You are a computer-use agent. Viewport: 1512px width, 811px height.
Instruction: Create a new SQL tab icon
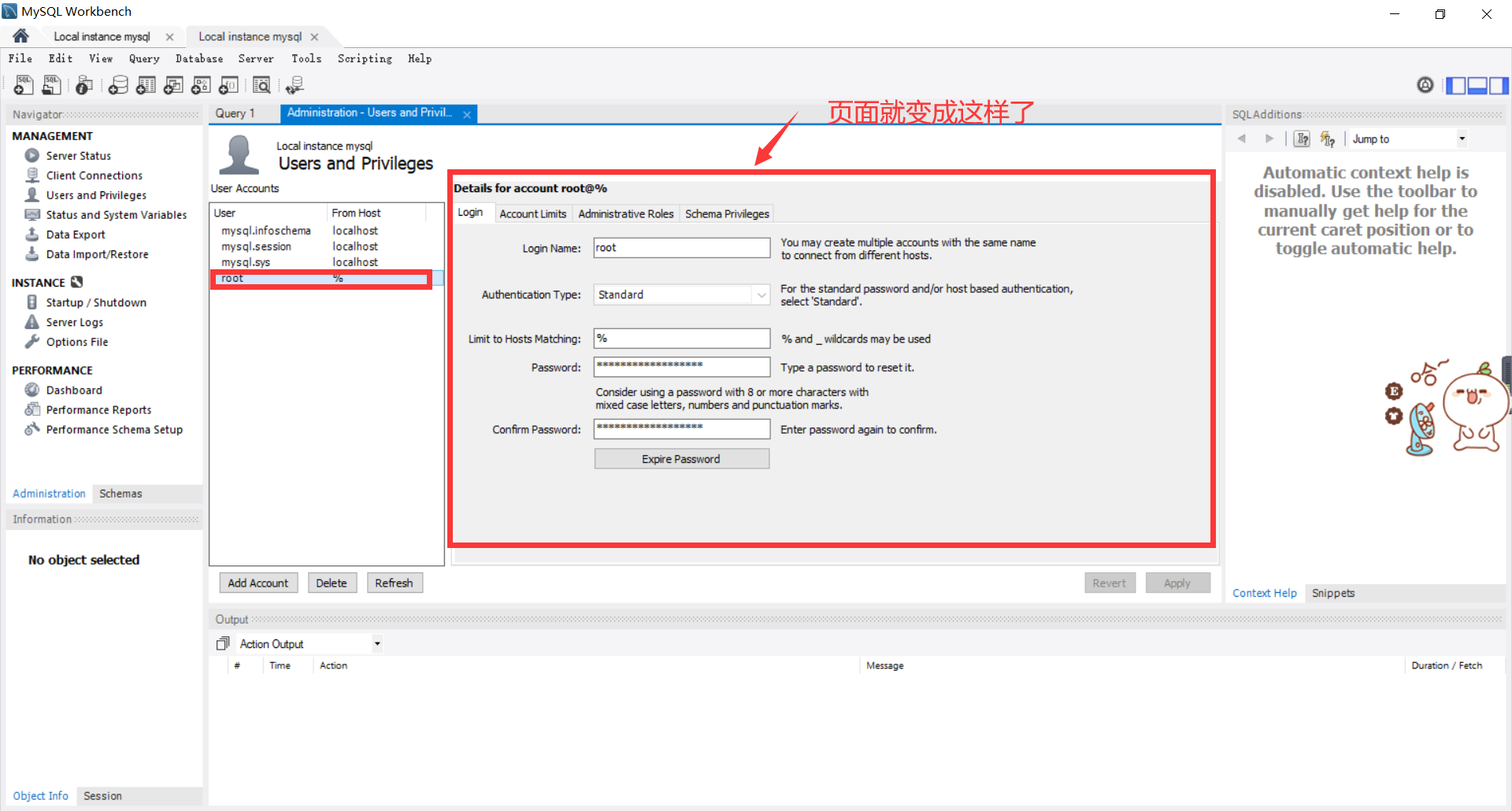pyautogui.click(x=24, y=85)
